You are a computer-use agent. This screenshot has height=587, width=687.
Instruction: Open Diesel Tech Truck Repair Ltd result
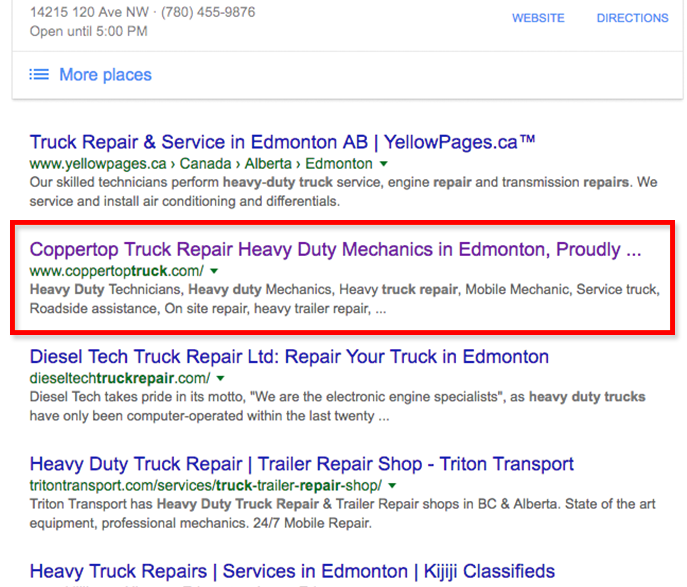click(x=289, y=357)
